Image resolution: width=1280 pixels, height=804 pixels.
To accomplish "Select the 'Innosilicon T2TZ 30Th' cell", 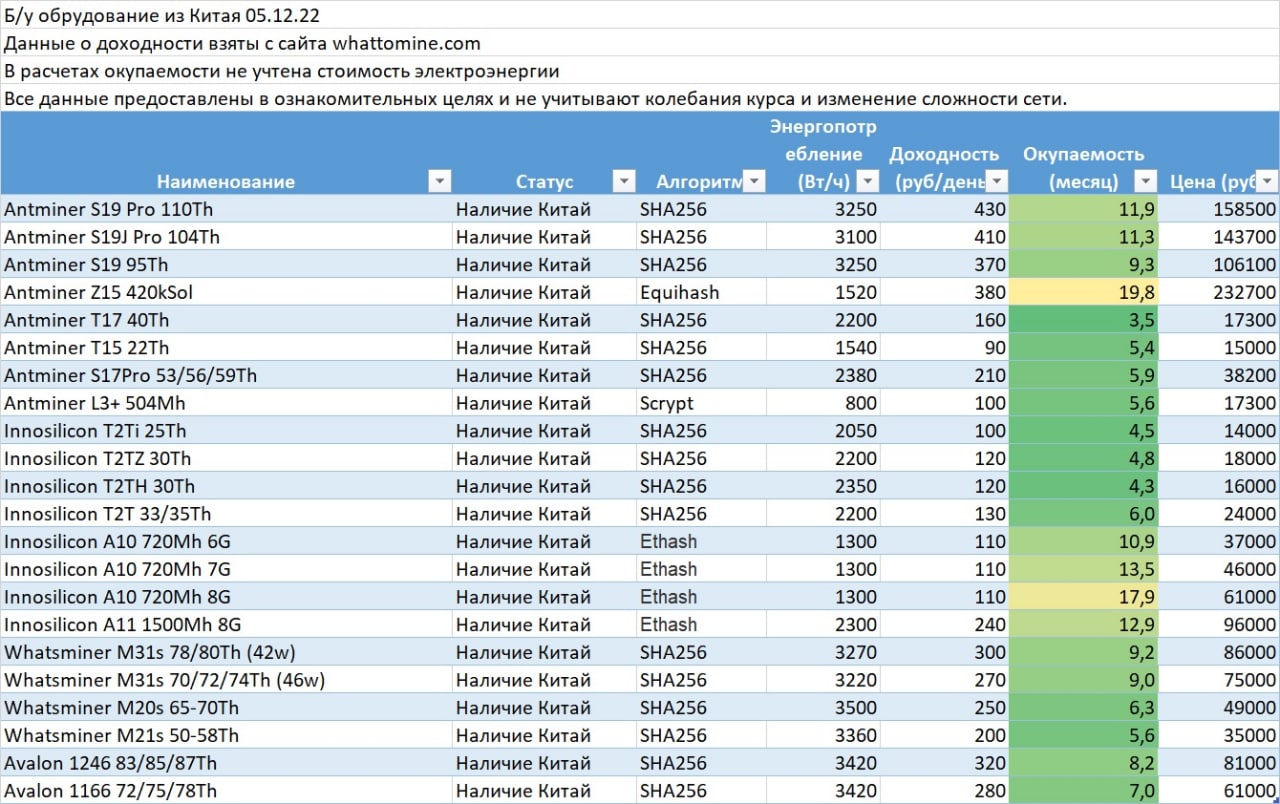I will coord(226,458).
